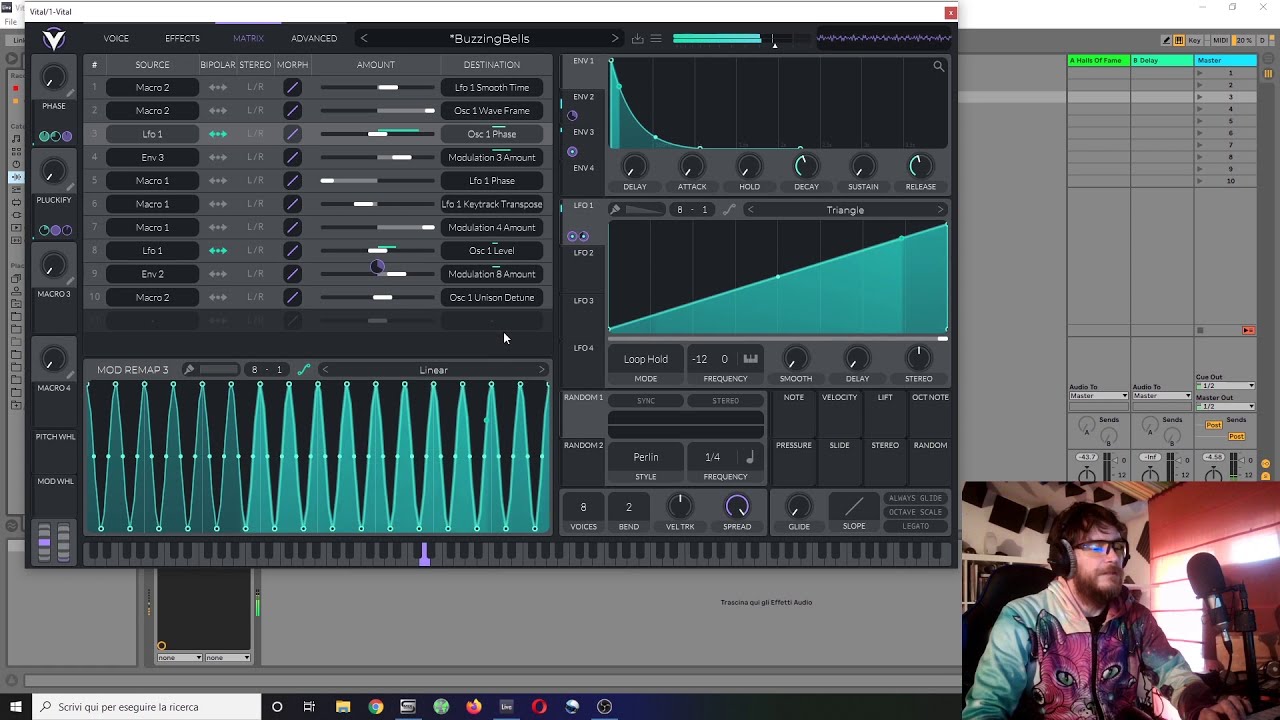1280x720 pixels.
Task: Click the Vital logo icon
Action: [53, 39]
